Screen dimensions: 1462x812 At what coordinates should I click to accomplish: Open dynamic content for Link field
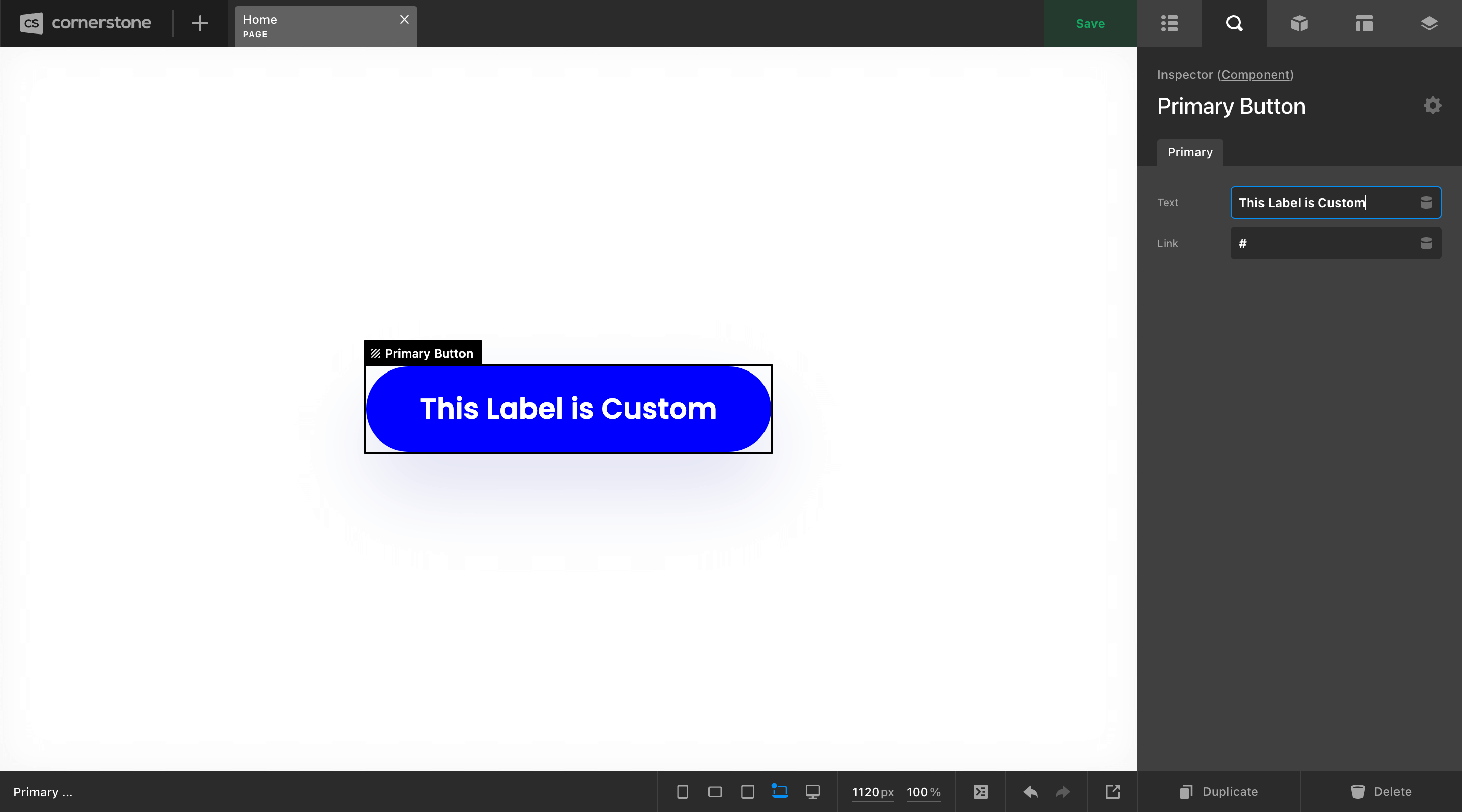[x=1425, y=244]
